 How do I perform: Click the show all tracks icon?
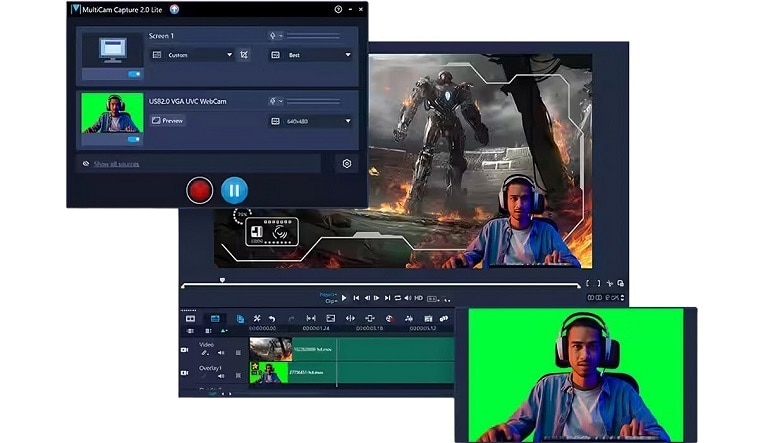click(x=190, y=331)
